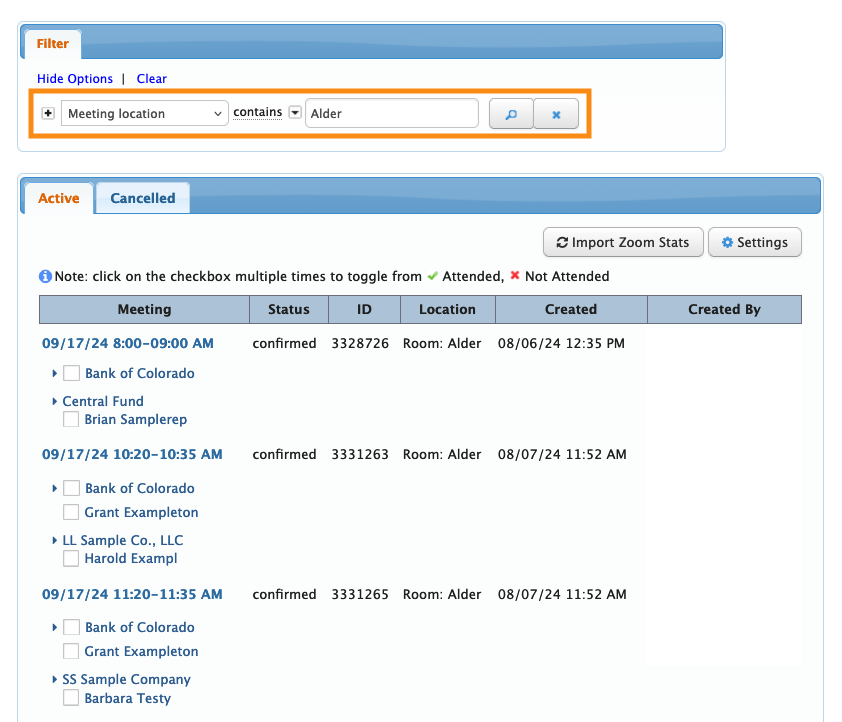This screenshot has height=722, width=842.
Task: Expand SS Sample Company entry
Action: point(55,679)
